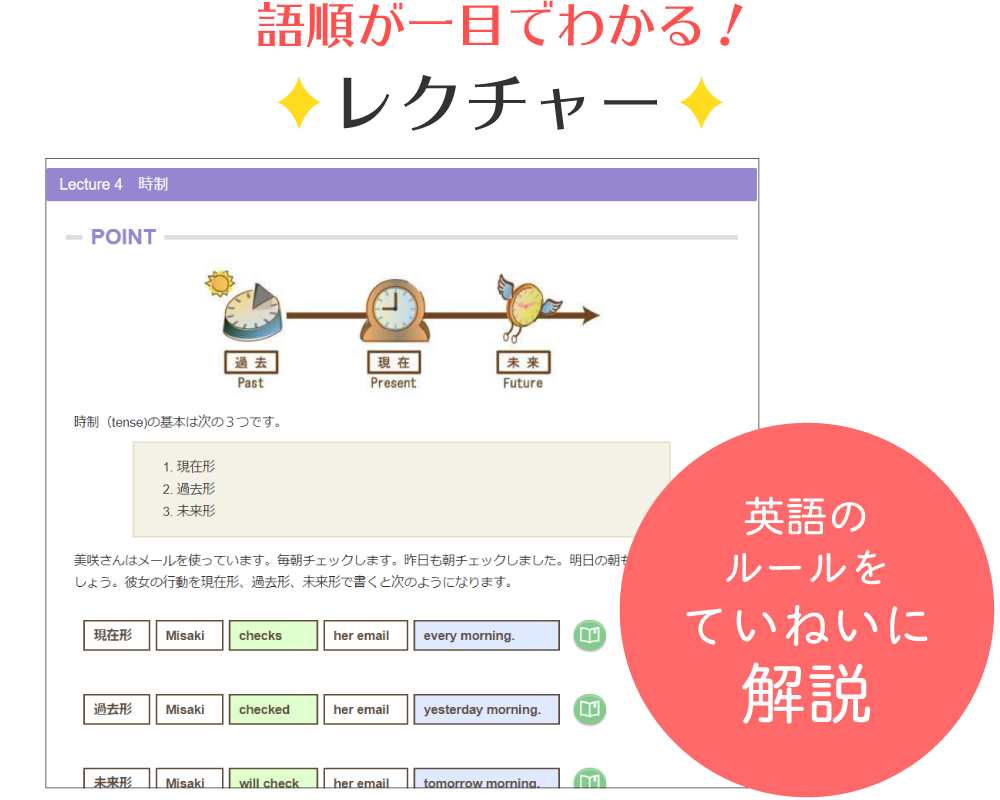Click the green book icon beside 'every morning.'
The image size is (1000, 800).
tap(589, 636)
